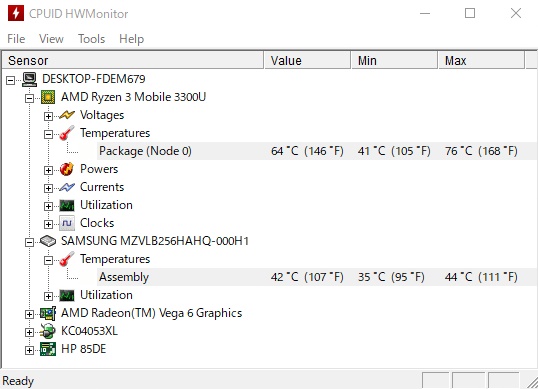Click the Value column header
Screen dimensions: 538x389
tap(307, 60)
